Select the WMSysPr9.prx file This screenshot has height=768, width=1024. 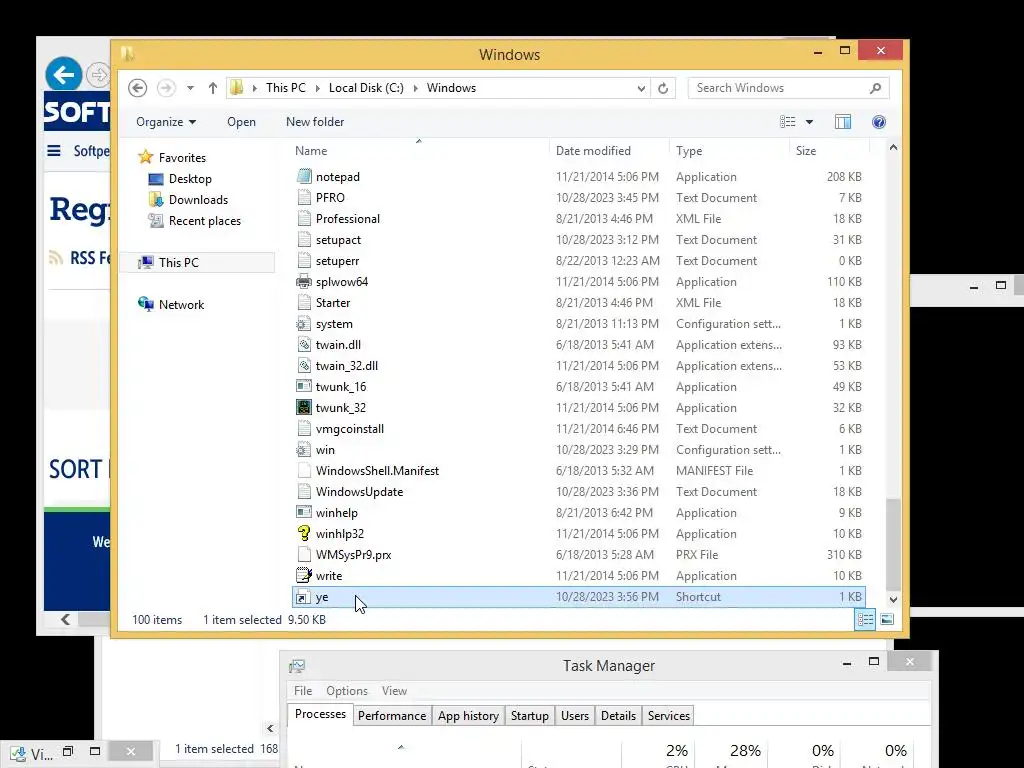578,554
